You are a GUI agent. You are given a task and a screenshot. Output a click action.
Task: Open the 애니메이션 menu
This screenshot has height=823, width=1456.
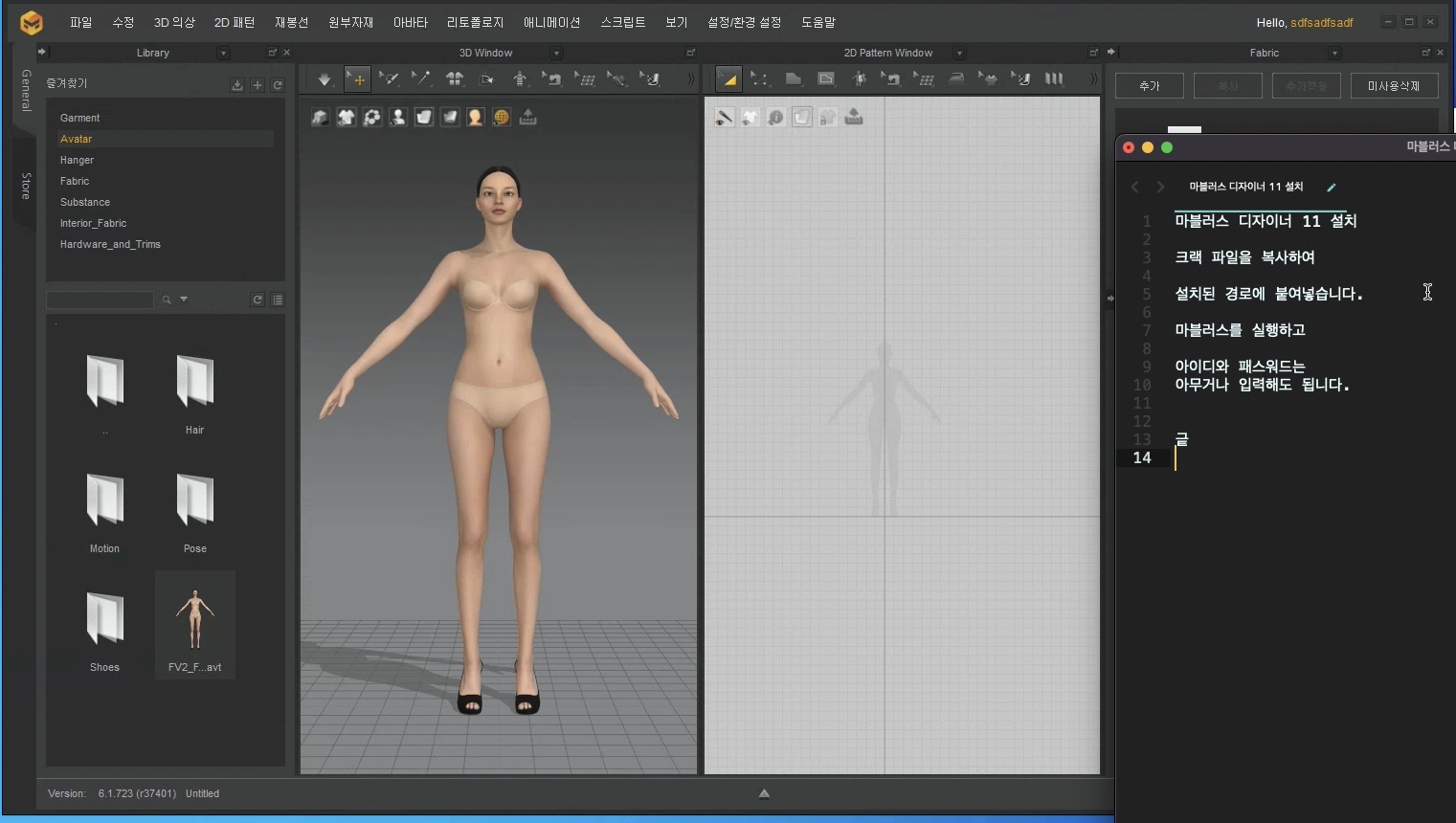point(552,22)
